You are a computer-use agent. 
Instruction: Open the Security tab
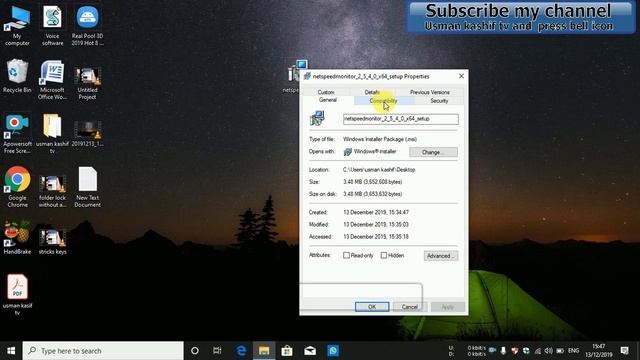click(x=439, y=101)
